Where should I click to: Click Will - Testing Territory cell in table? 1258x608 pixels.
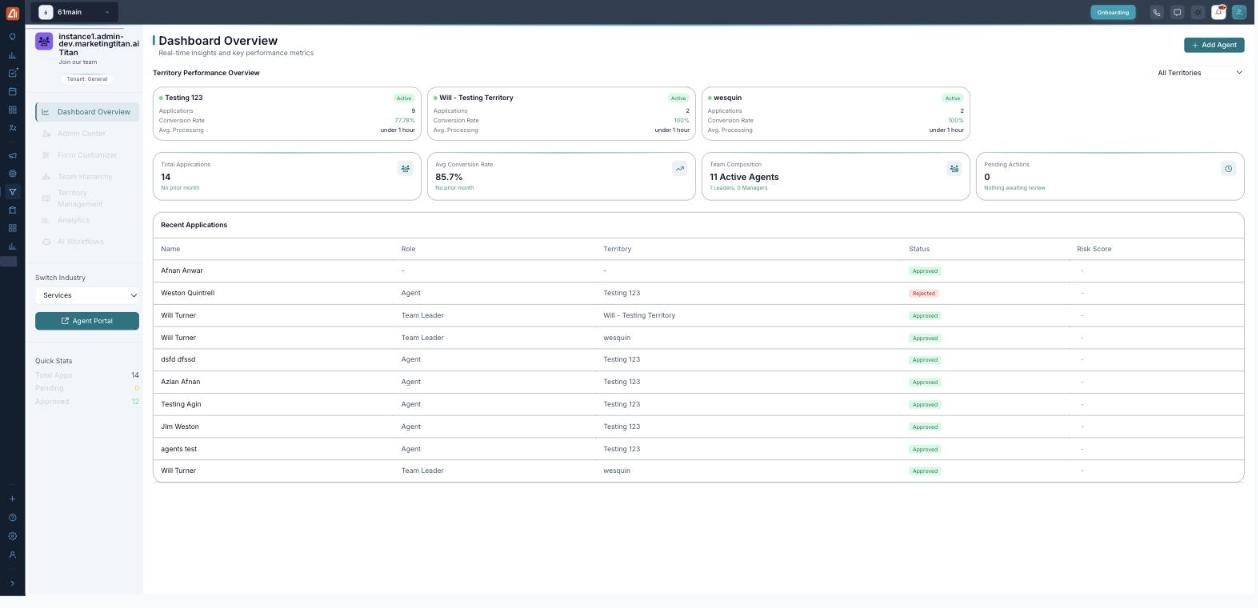(639, 315)
